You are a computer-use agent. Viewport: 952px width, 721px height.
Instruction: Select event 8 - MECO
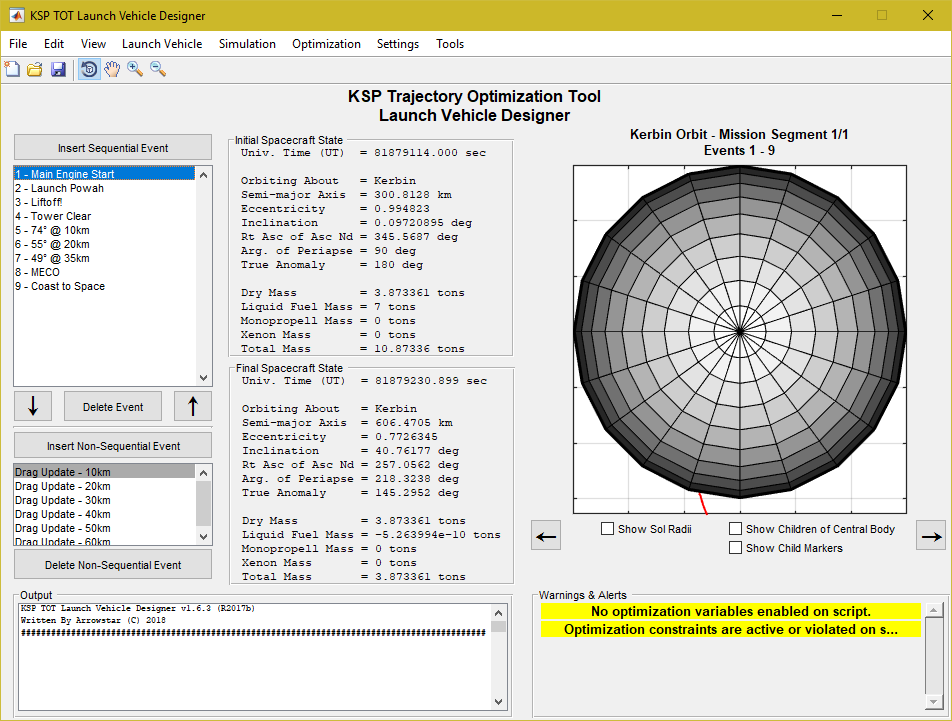[104, 272]
